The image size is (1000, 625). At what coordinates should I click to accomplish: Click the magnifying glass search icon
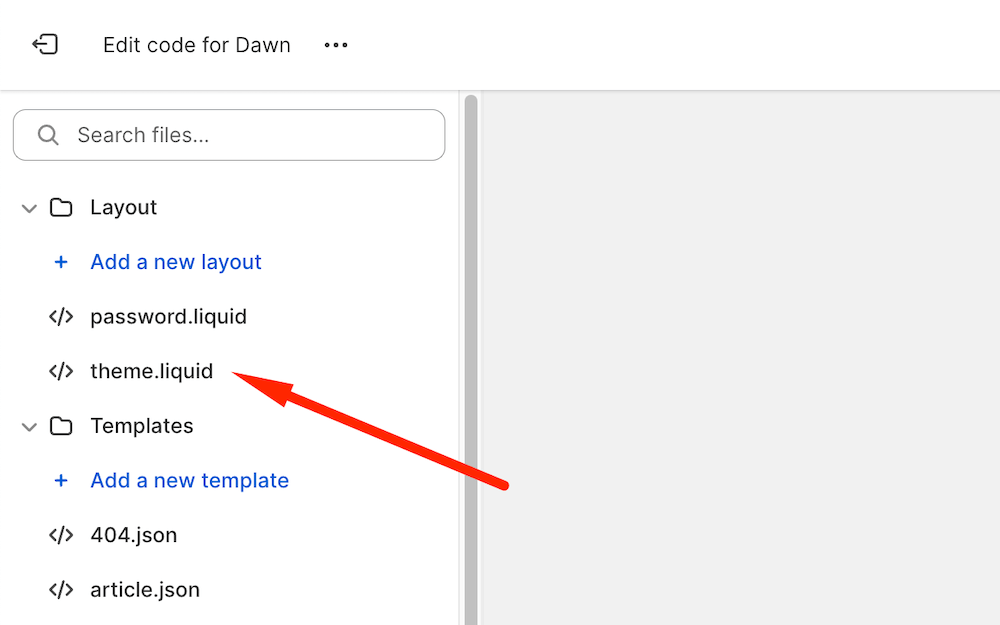pos(48,135)
